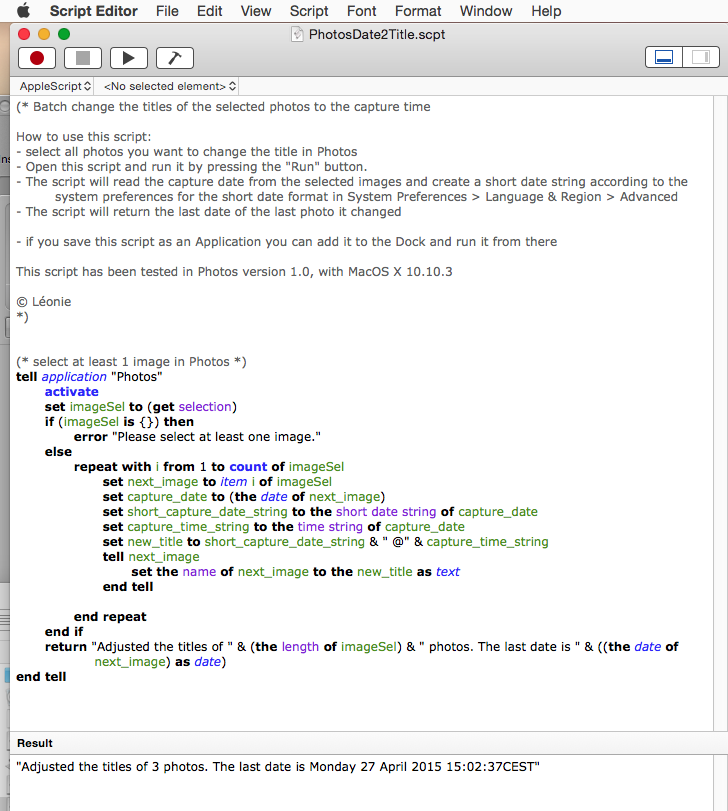Click the error message string line
Viewport: 728px width, 811px height.
click(x=197, y=437)
